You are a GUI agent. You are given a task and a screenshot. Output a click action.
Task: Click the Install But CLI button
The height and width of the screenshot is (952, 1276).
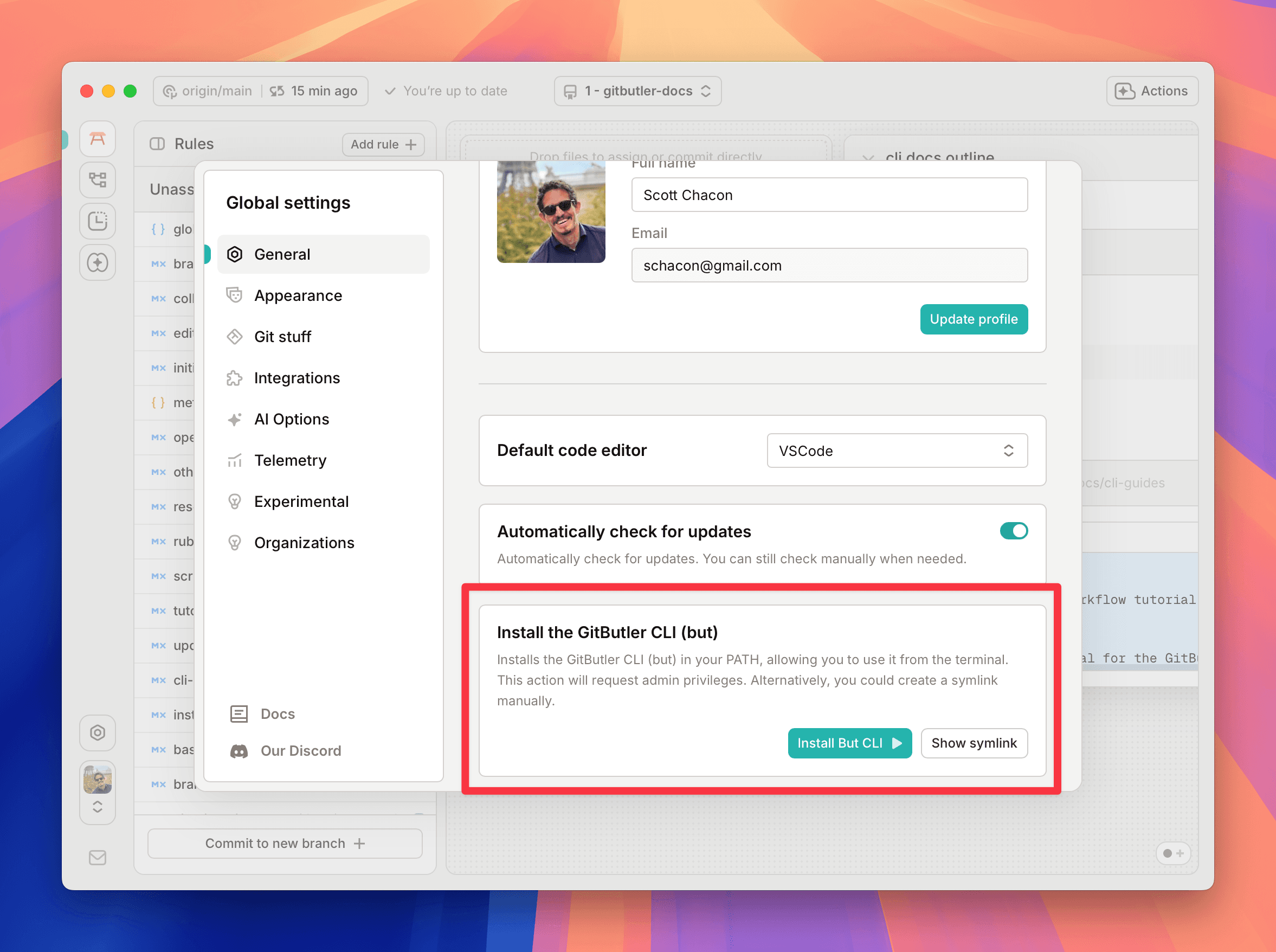[850, 743]
